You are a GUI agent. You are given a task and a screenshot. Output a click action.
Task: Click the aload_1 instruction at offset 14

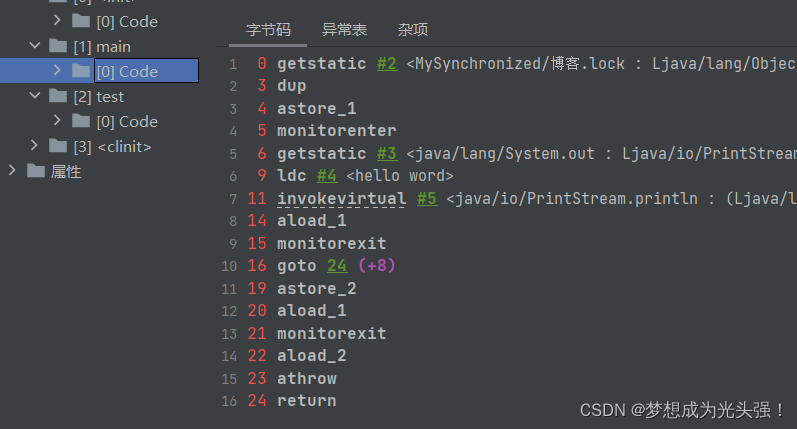312,221
